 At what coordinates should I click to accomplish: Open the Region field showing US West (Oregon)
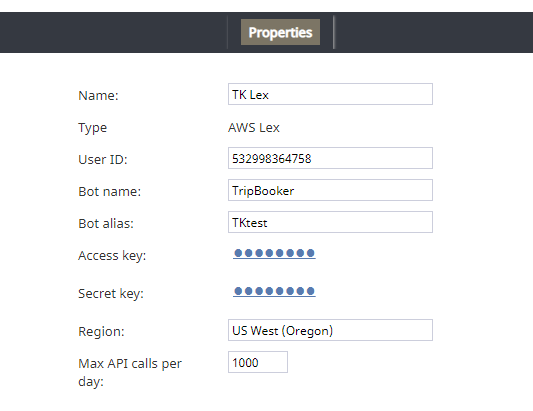(330, 330)
